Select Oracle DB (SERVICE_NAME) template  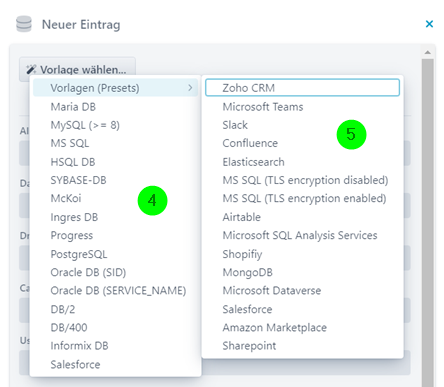pos(115,291)
